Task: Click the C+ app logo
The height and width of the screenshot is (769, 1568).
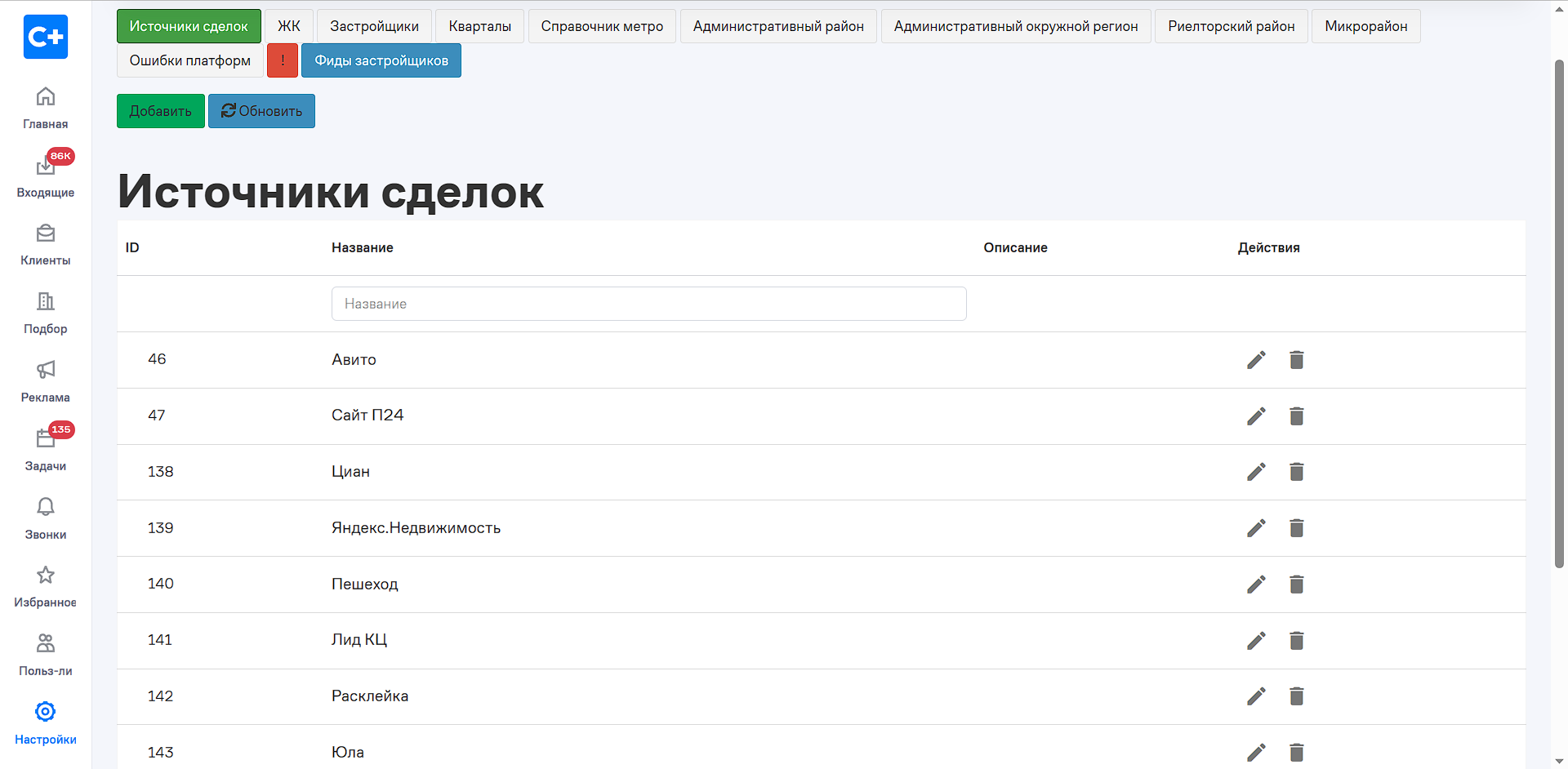Action: [46, 37]
